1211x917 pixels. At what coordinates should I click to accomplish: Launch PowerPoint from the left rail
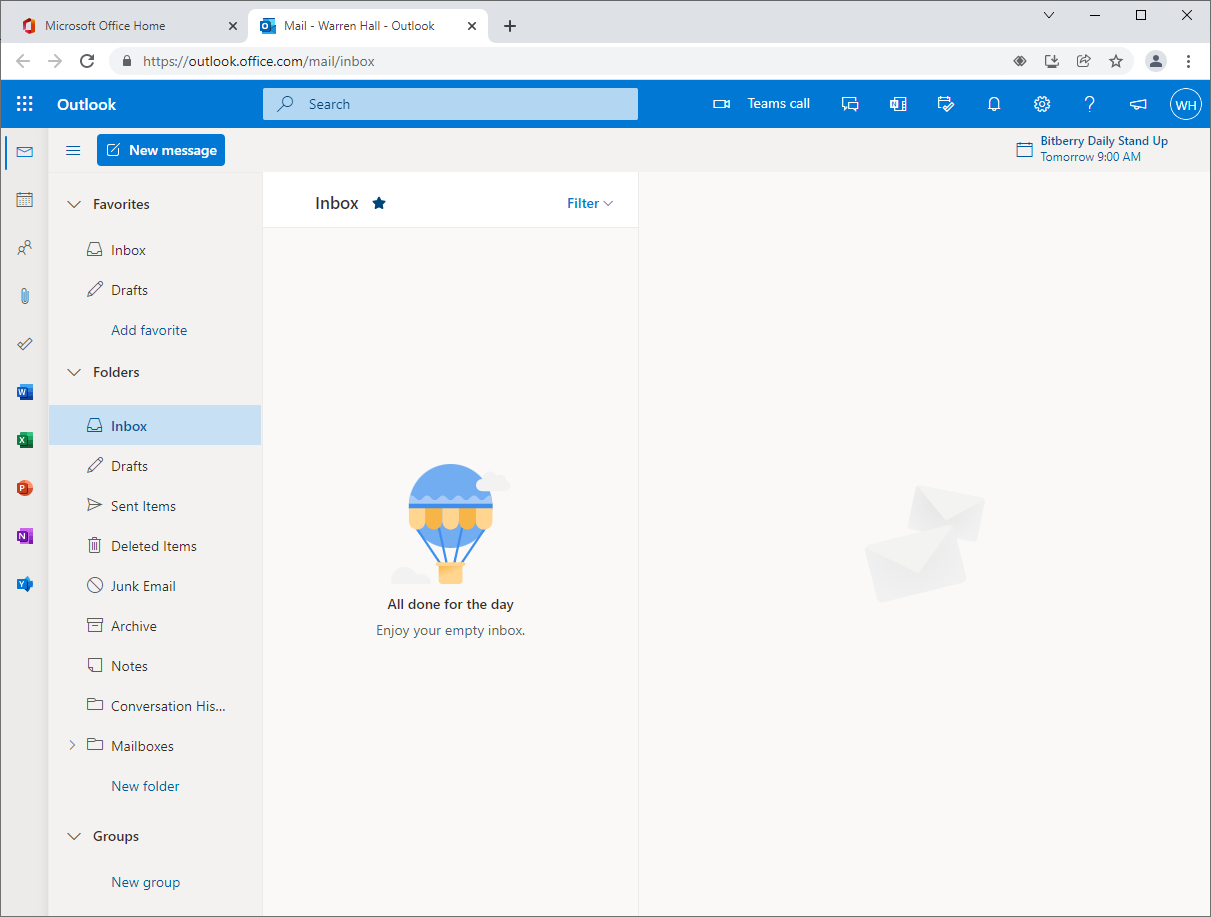(x=25, y=488)
